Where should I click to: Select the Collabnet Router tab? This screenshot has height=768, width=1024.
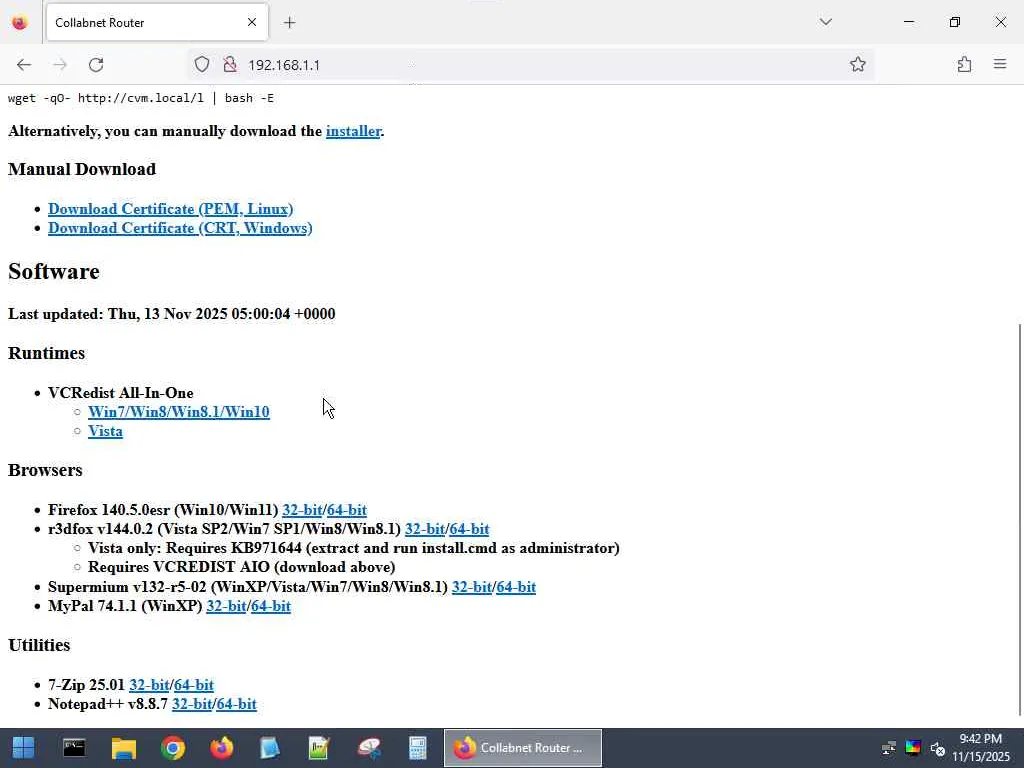click(x=157, y=22)
